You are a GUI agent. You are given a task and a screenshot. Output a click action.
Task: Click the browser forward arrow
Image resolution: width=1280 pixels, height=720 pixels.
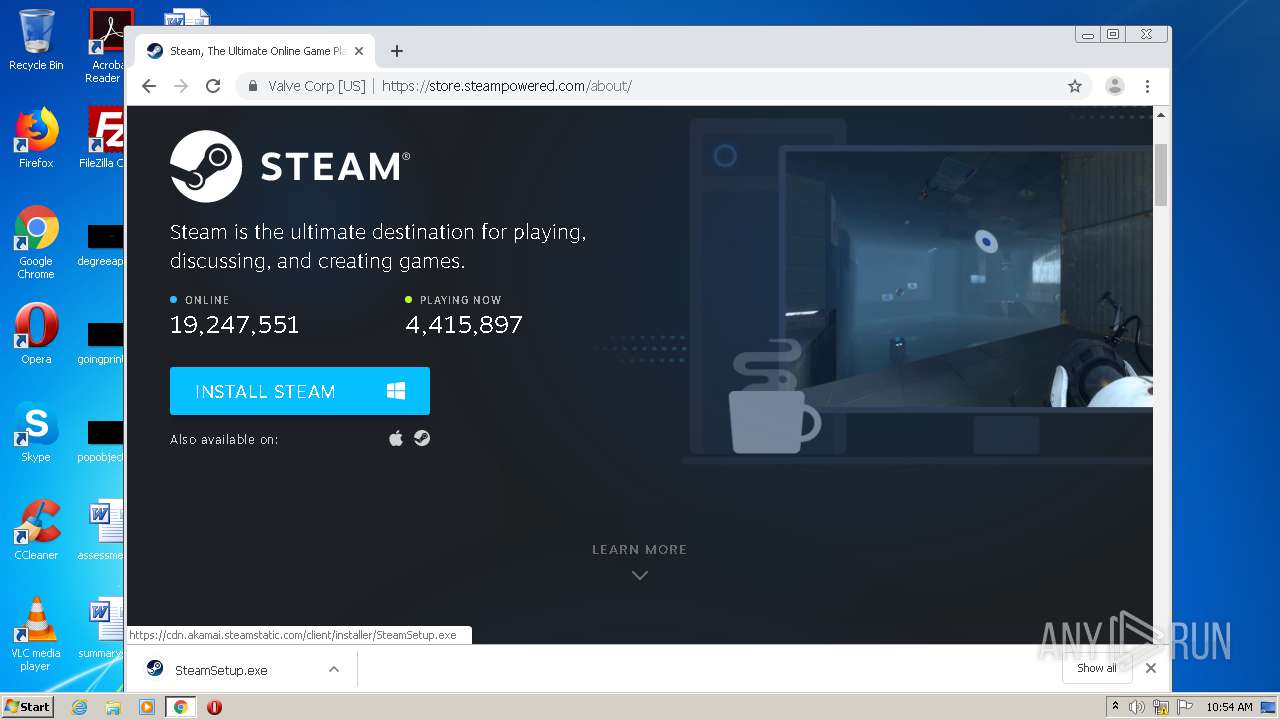tap(181, 86)
